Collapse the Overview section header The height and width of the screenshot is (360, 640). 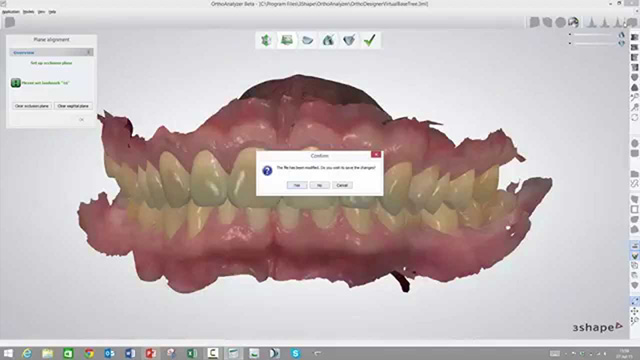tap(51, 52)
